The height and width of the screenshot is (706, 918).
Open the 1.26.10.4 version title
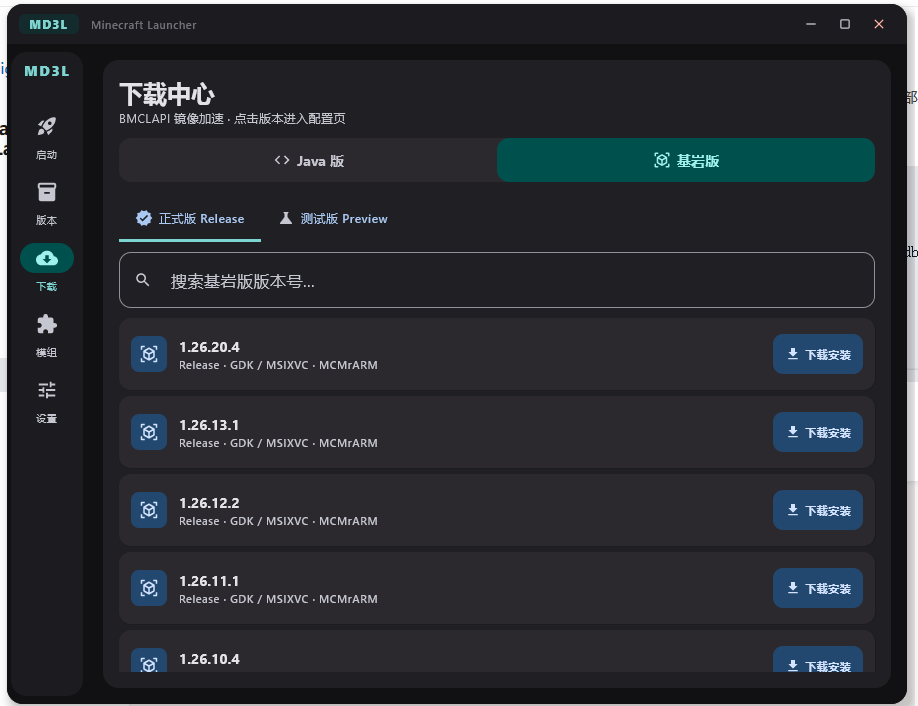(x=209, y=659)
